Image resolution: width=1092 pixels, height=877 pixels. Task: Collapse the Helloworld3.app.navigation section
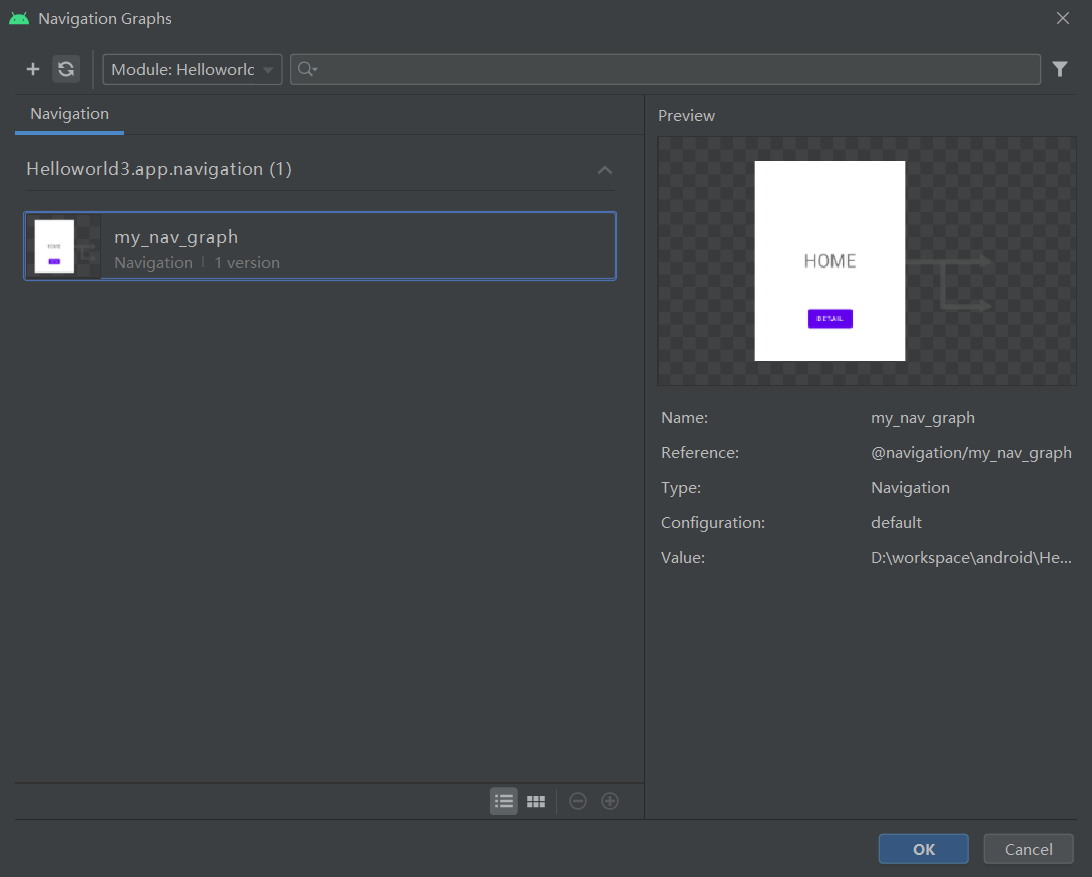point(604,170)
